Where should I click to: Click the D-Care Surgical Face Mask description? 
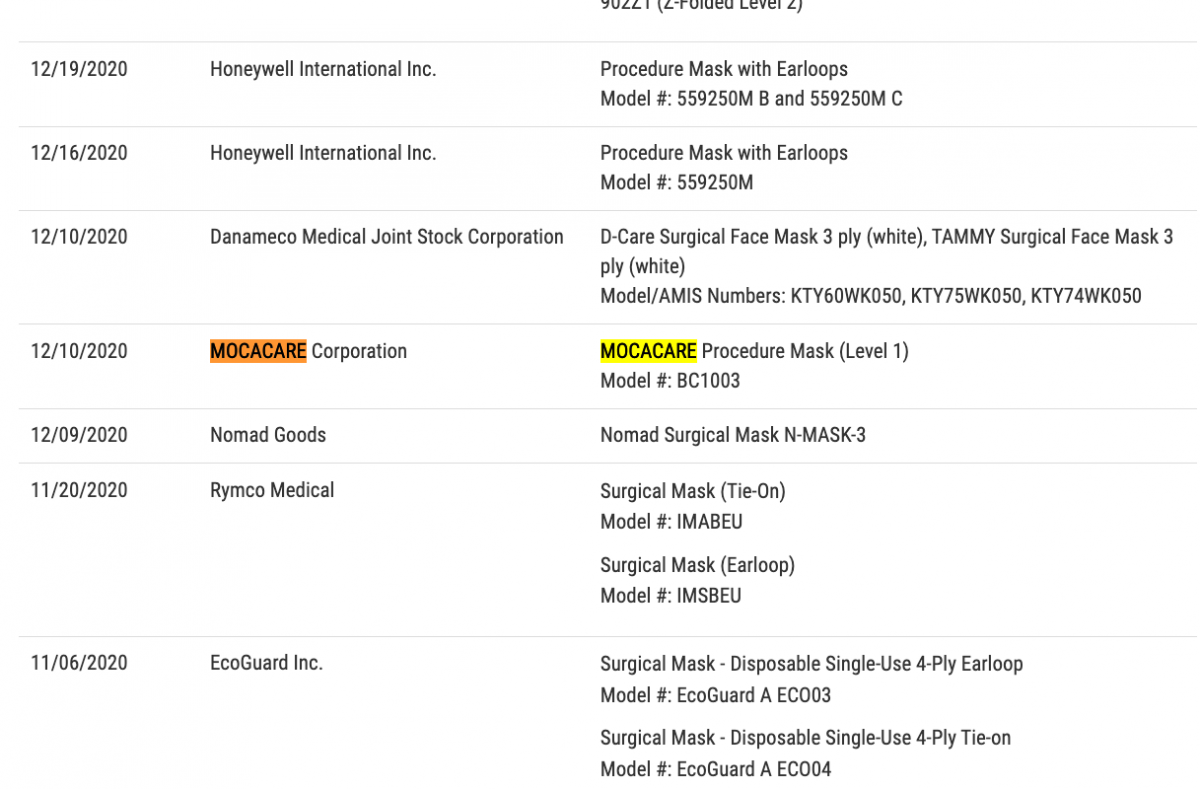887,252
